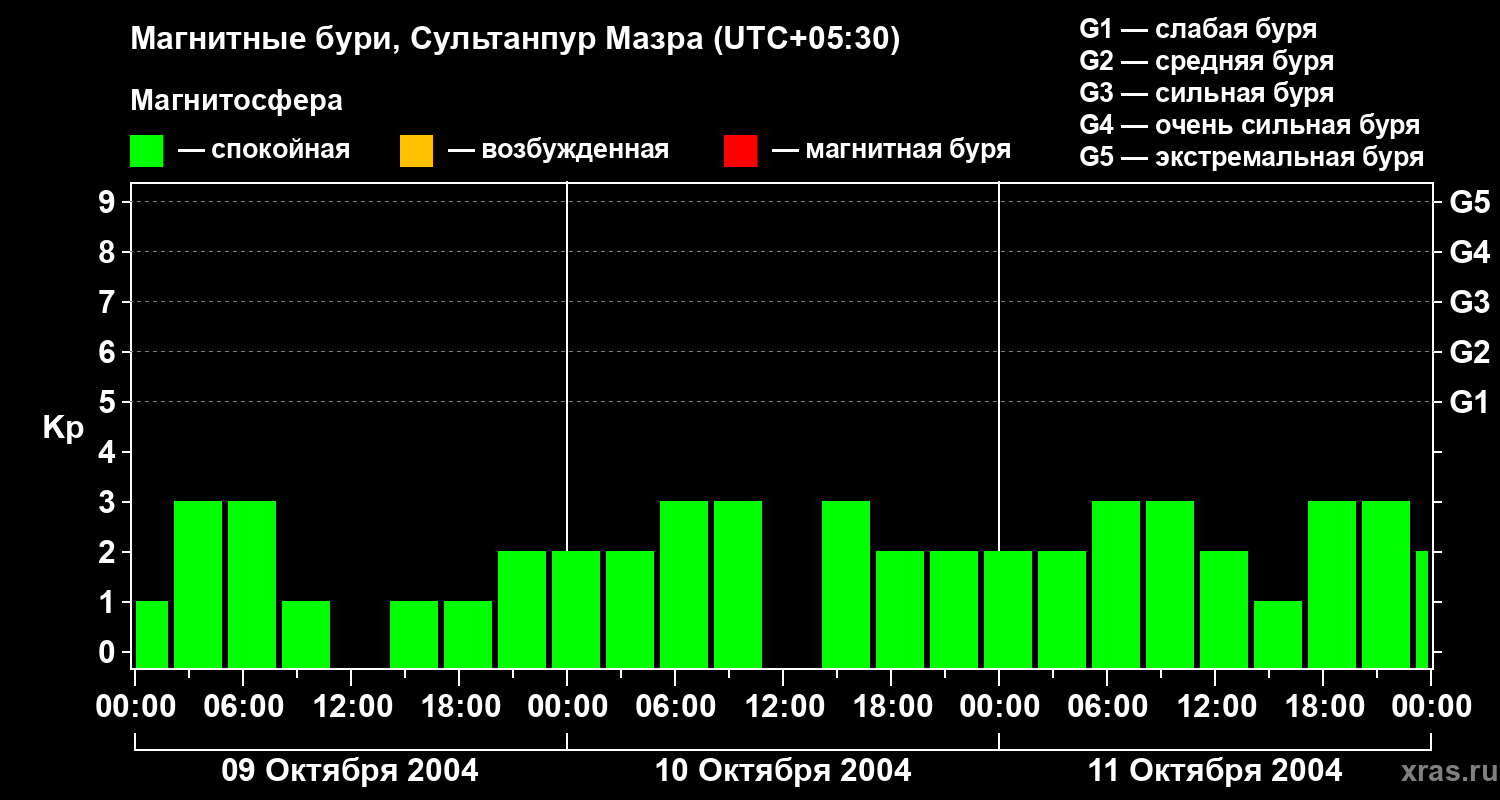Image resolution: width=1500 pixels, height=800 pixels.
Task: Click the 06:00 time label for 10 Октября
Action: 675,707
